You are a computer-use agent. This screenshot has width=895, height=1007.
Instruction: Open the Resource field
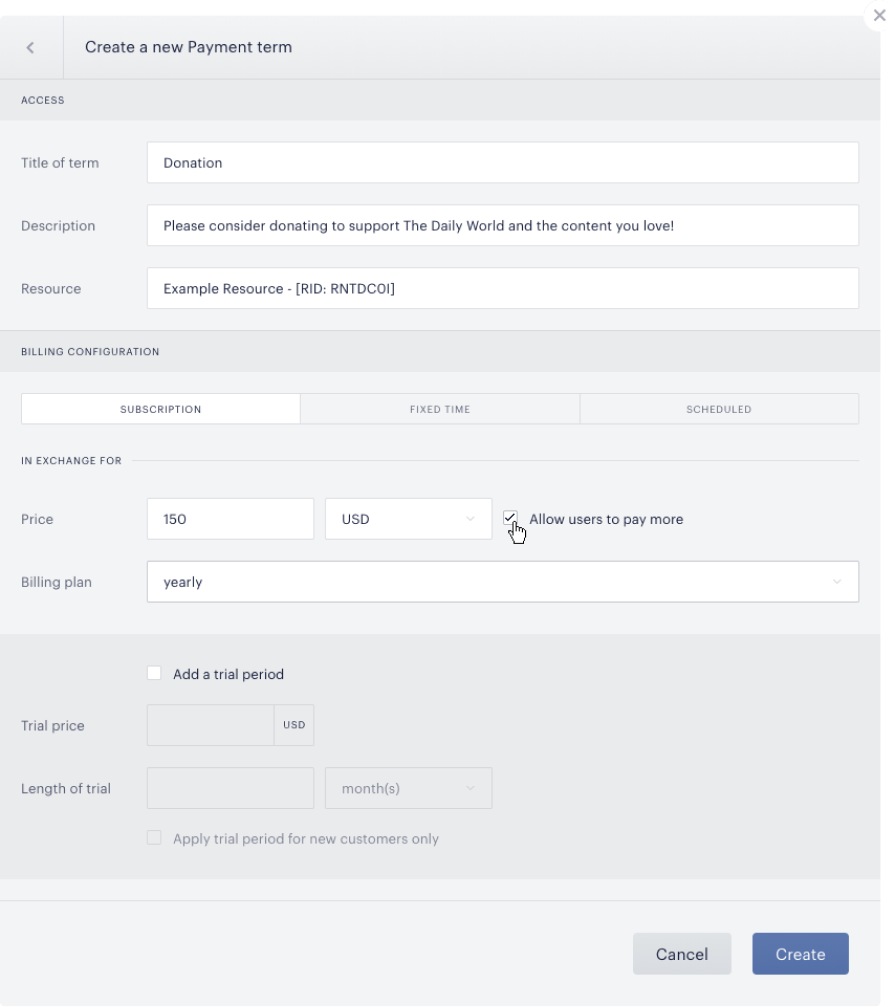503,288
